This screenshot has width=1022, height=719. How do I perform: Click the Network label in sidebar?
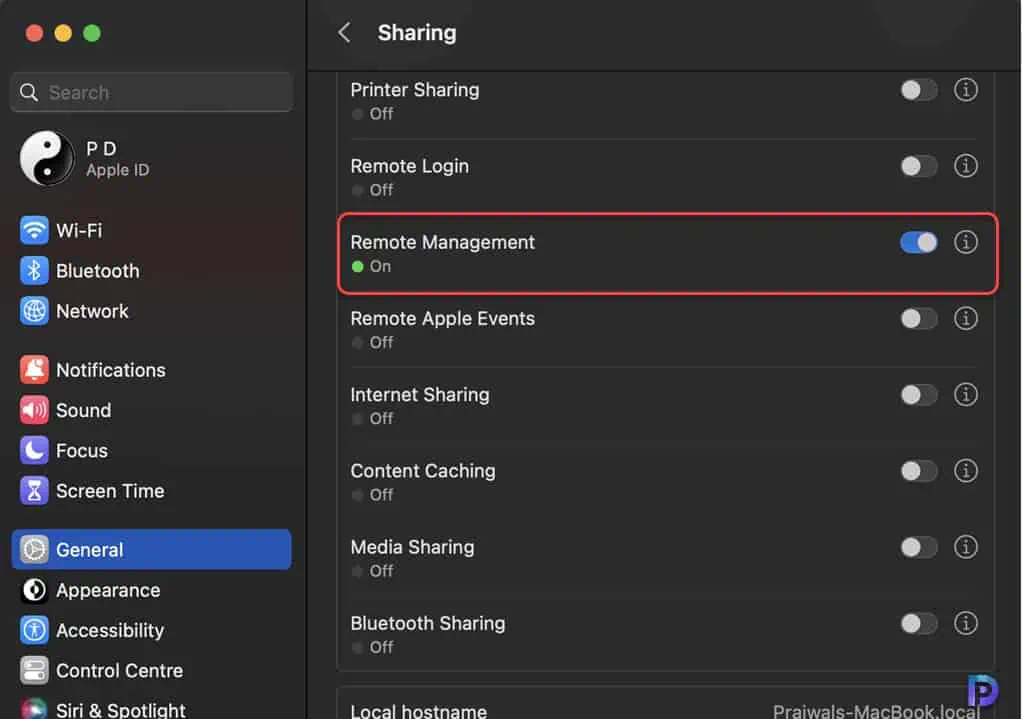click(93, 312)
